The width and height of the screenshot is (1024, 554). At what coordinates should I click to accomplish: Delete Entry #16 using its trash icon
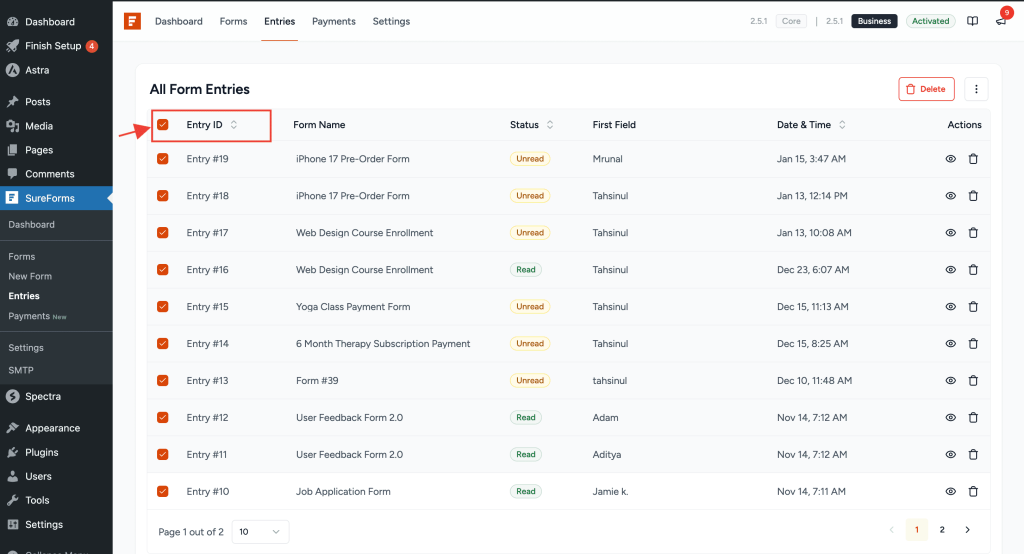pyautogui.click(x=973, y=270)
